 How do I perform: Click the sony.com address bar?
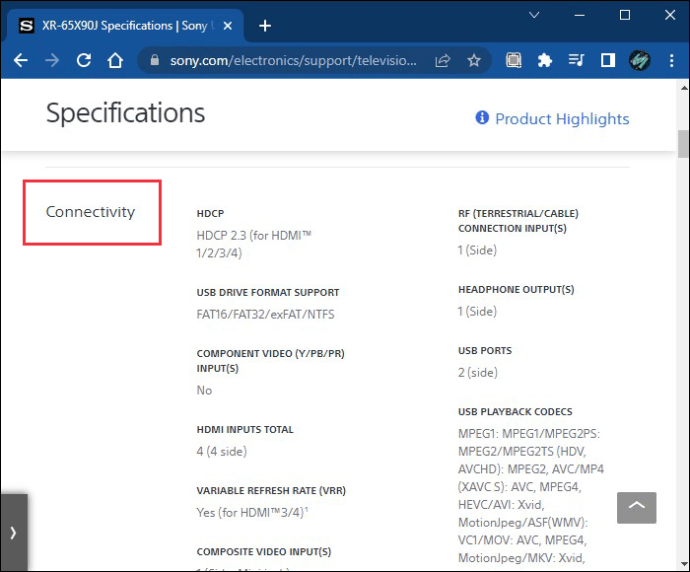(293, 60)
